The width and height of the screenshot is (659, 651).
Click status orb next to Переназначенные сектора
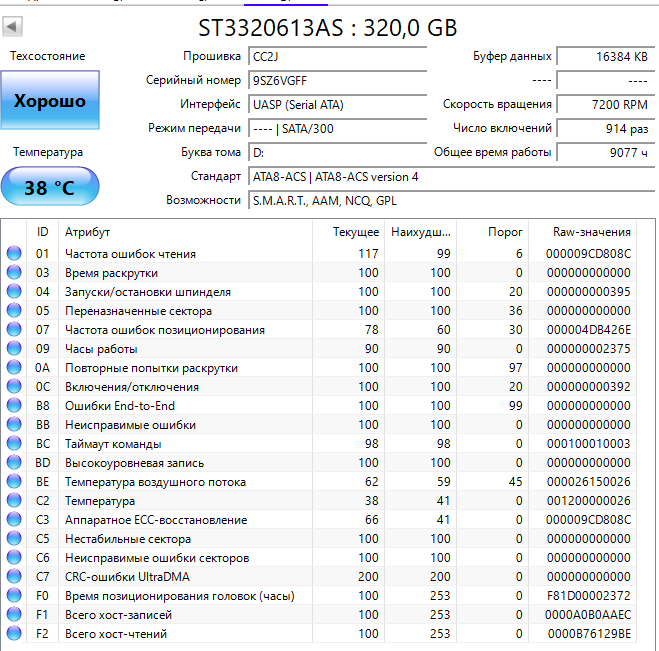pyautogui.click(x=14, y=310)
